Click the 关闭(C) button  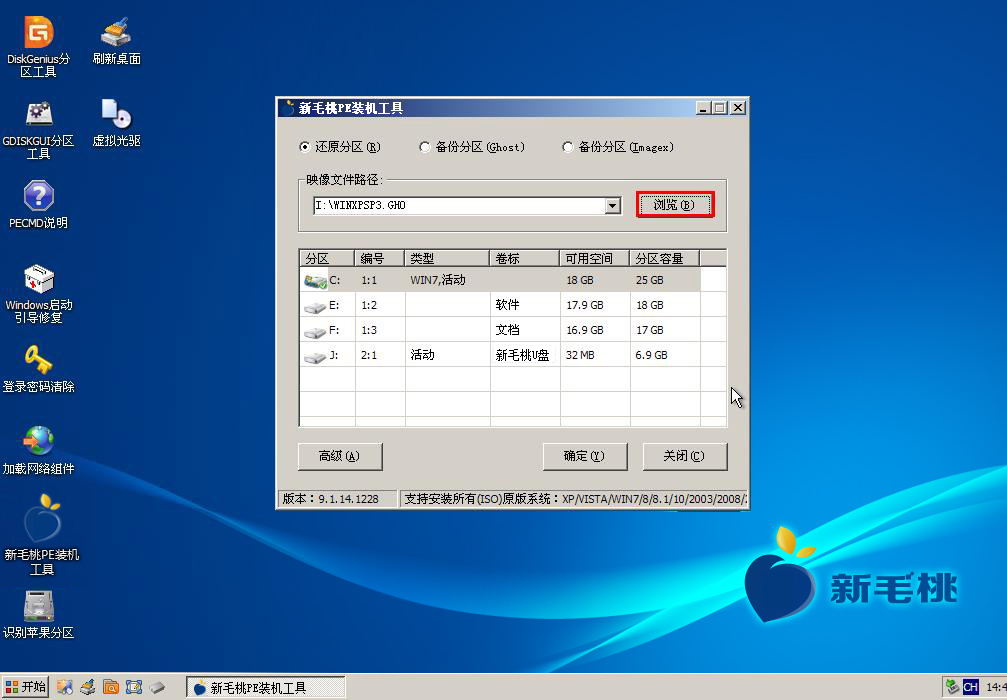tap(685, 456)
